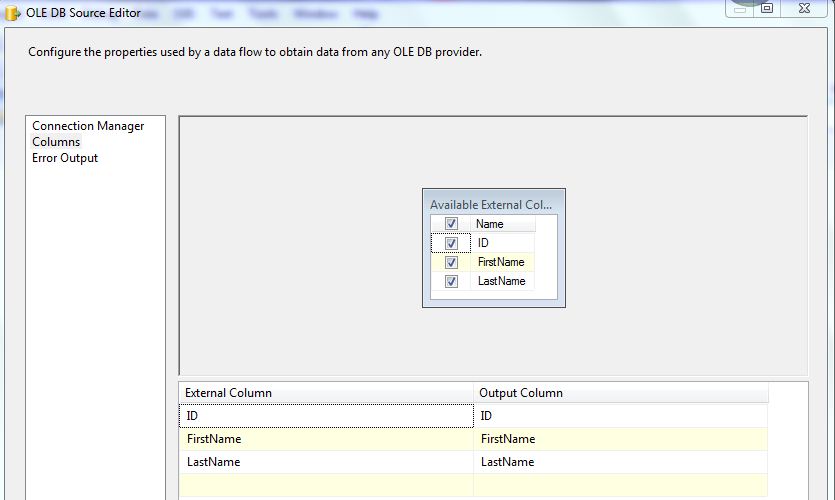Open the Connection Manager page
The width and height of the screenshot is (835, 500).
[88, 126]
